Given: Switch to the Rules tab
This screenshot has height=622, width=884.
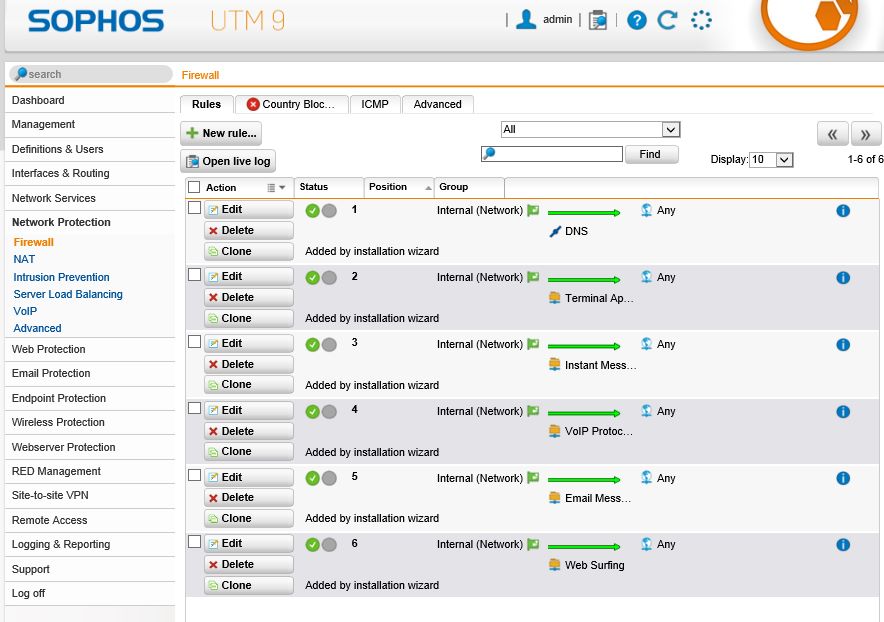Looking at the screenshot, I should pos(206,104).
